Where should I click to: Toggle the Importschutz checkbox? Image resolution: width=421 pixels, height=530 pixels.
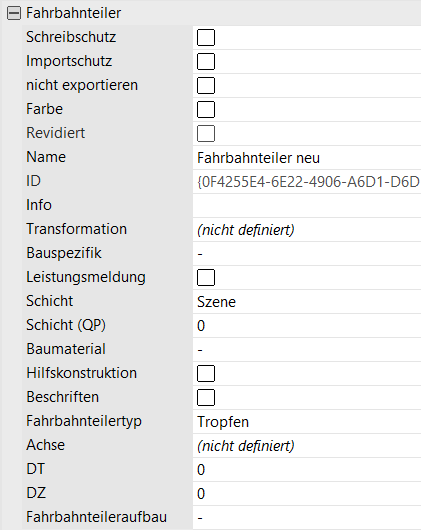(206, 61)
